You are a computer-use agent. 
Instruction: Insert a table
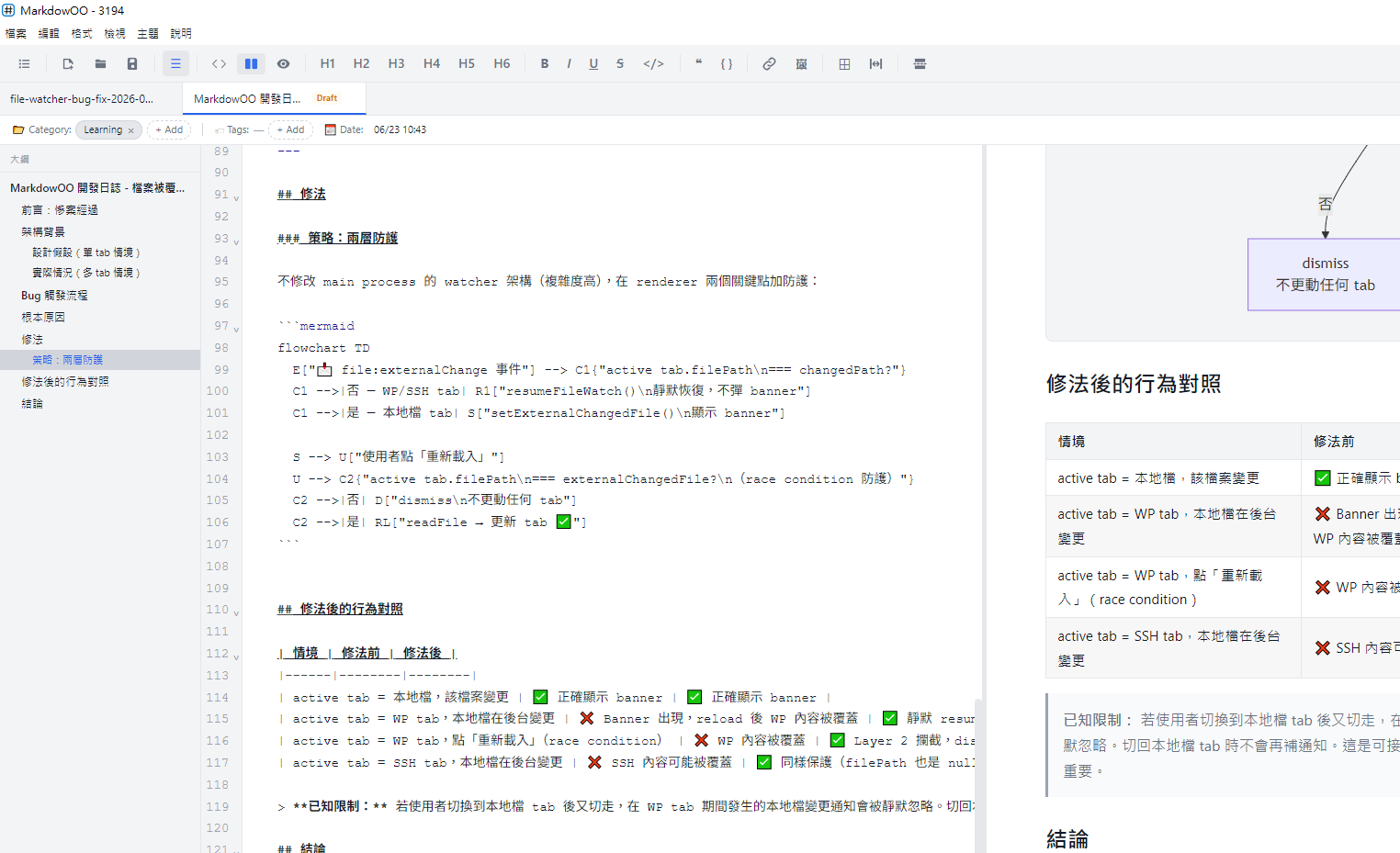pos(844,64)
